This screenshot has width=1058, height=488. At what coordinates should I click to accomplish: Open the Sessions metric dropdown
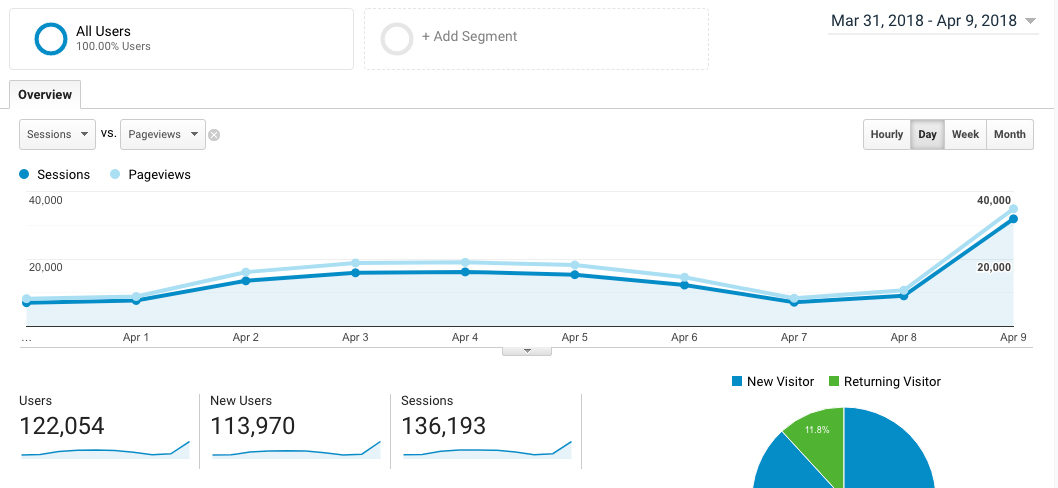[57, 135]
